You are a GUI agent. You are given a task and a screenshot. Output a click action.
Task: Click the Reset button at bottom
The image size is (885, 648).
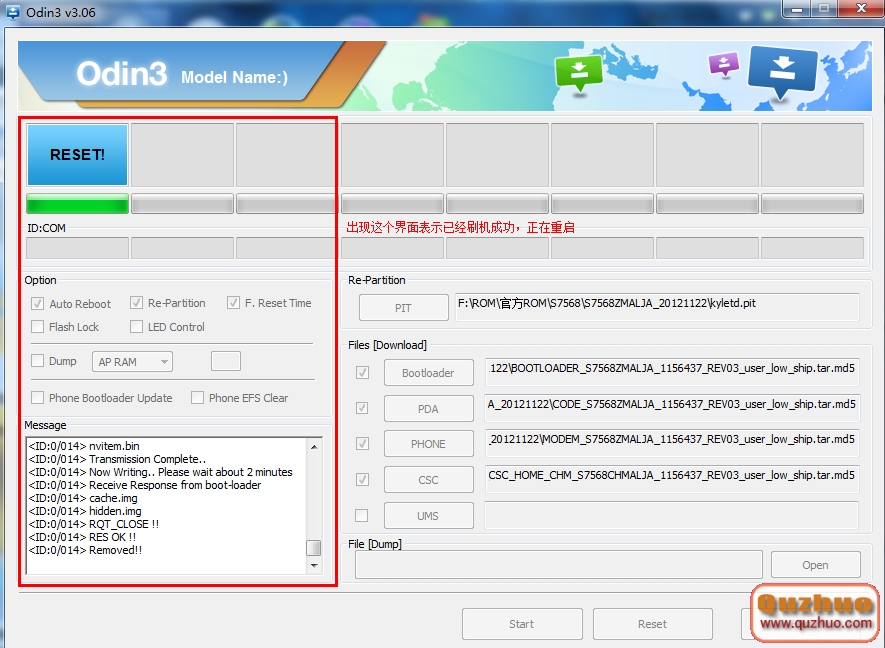(652, 624)
